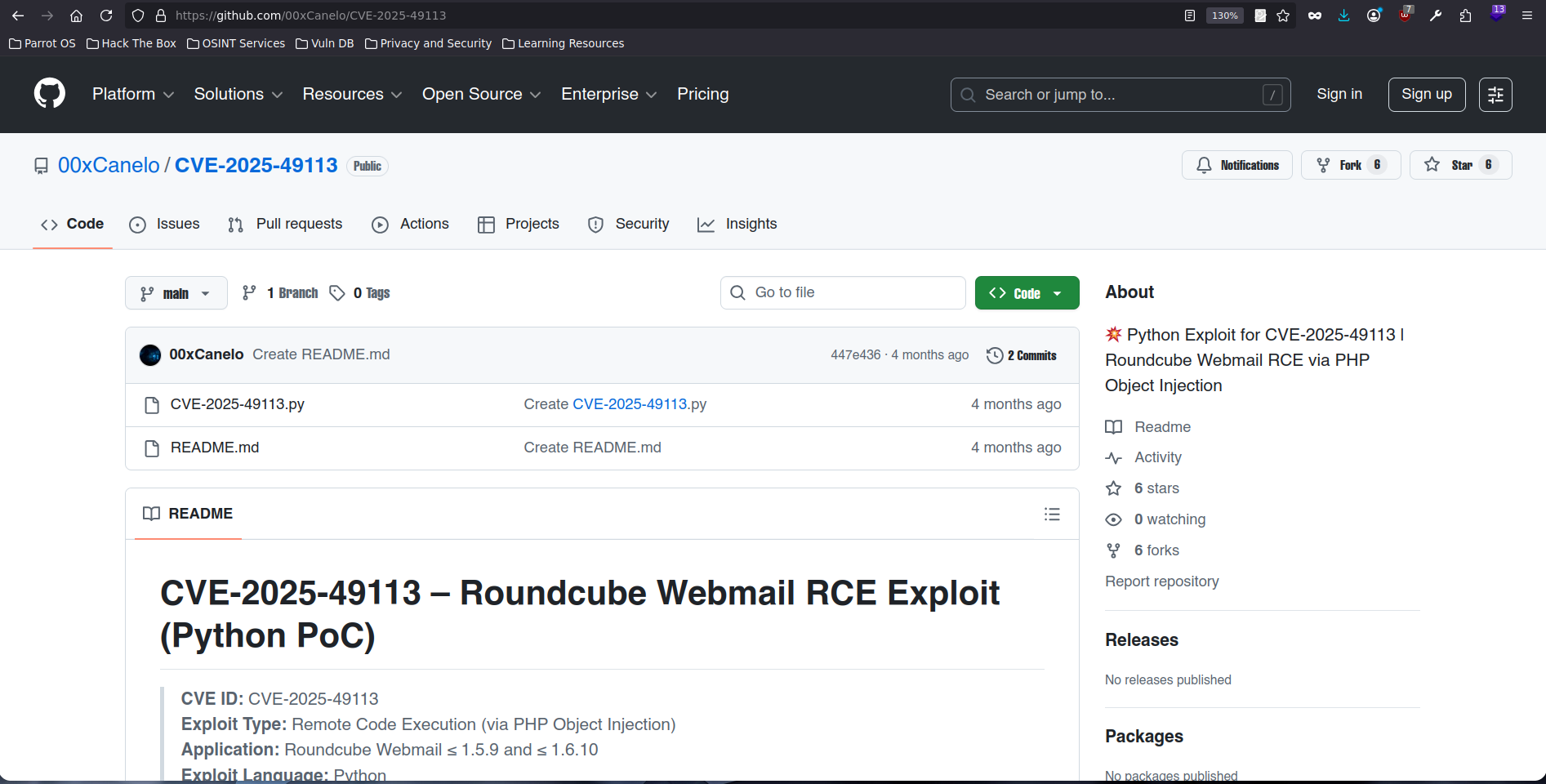Open the Enterprise dropdown

609,95
